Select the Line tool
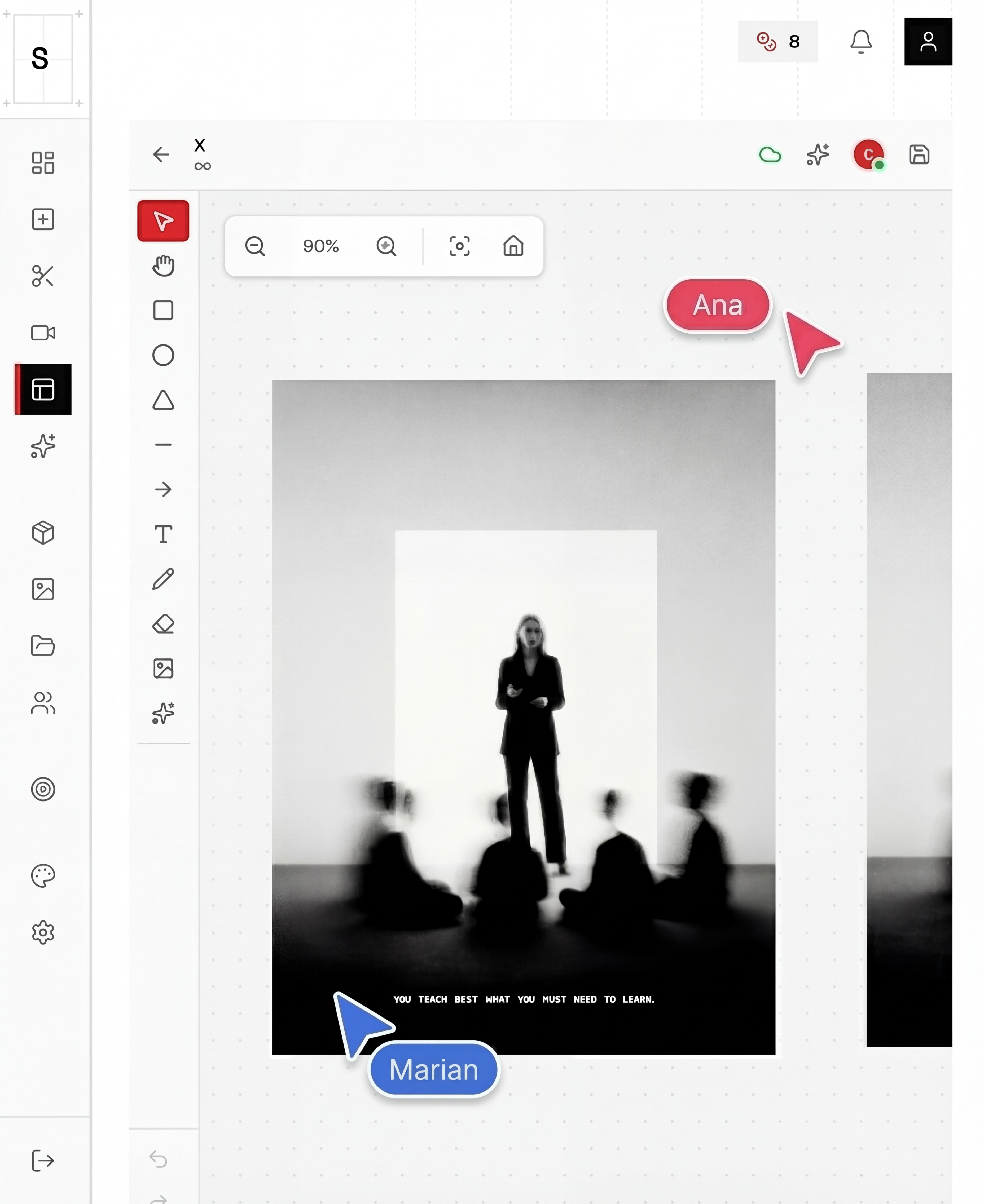The width and height of the screenshot is (984, 1204). coord(163,445)
